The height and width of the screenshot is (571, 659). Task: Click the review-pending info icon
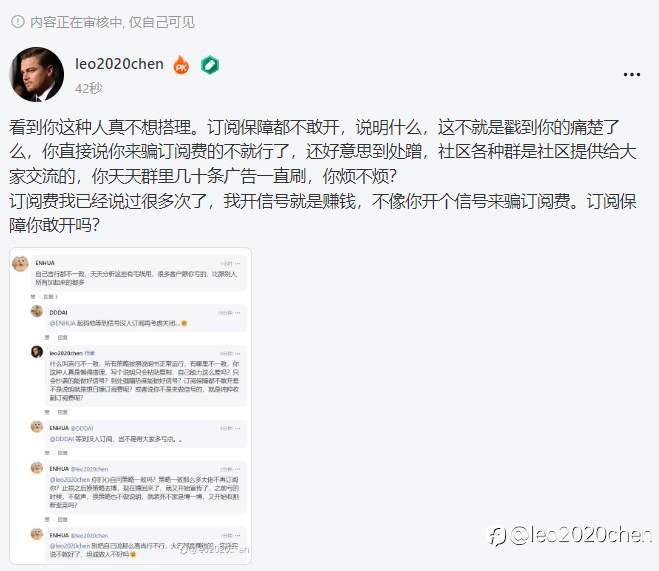[x=18, y=22]
